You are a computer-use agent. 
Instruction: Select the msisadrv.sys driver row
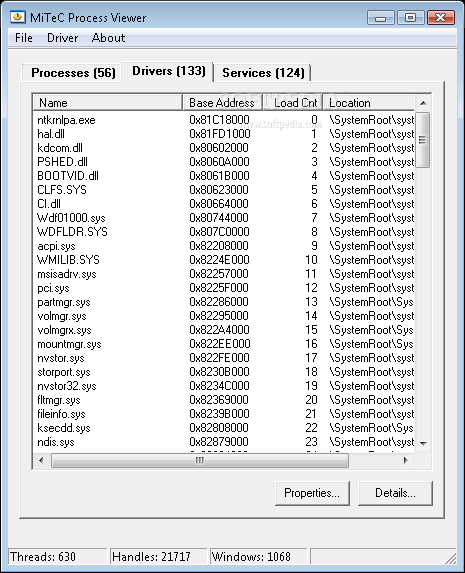224,274
